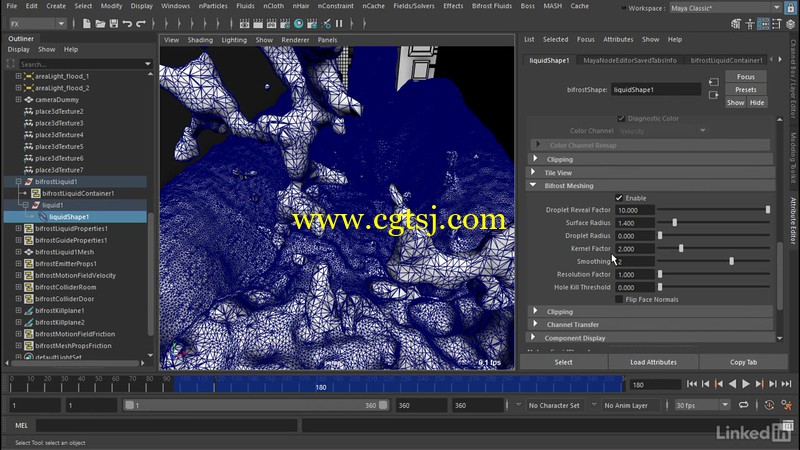Click the Open Scene folder icon
800x450 pixels.
100,24
